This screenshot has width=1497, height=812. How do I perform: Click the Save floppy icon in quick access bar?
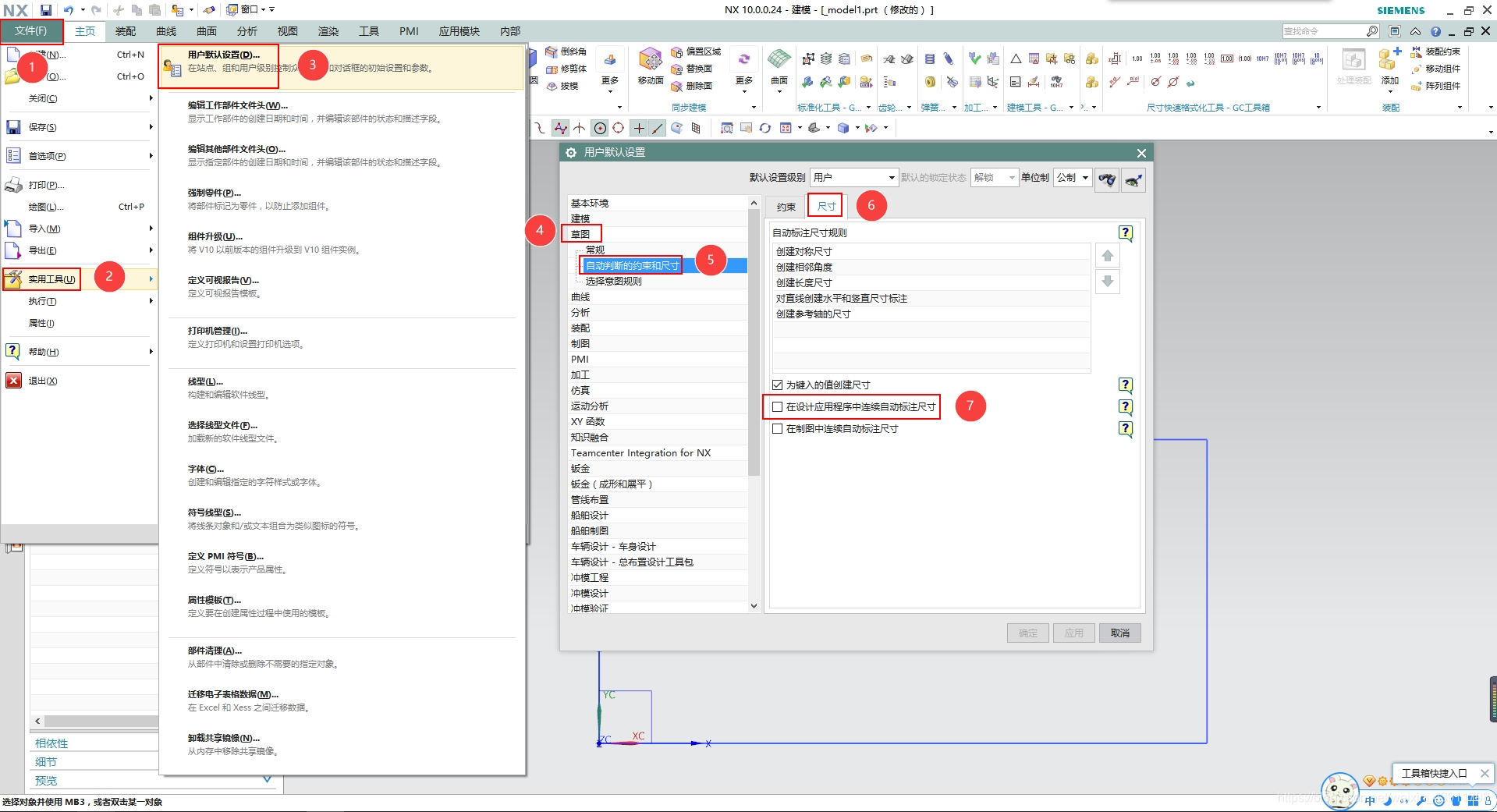(46, 10)
